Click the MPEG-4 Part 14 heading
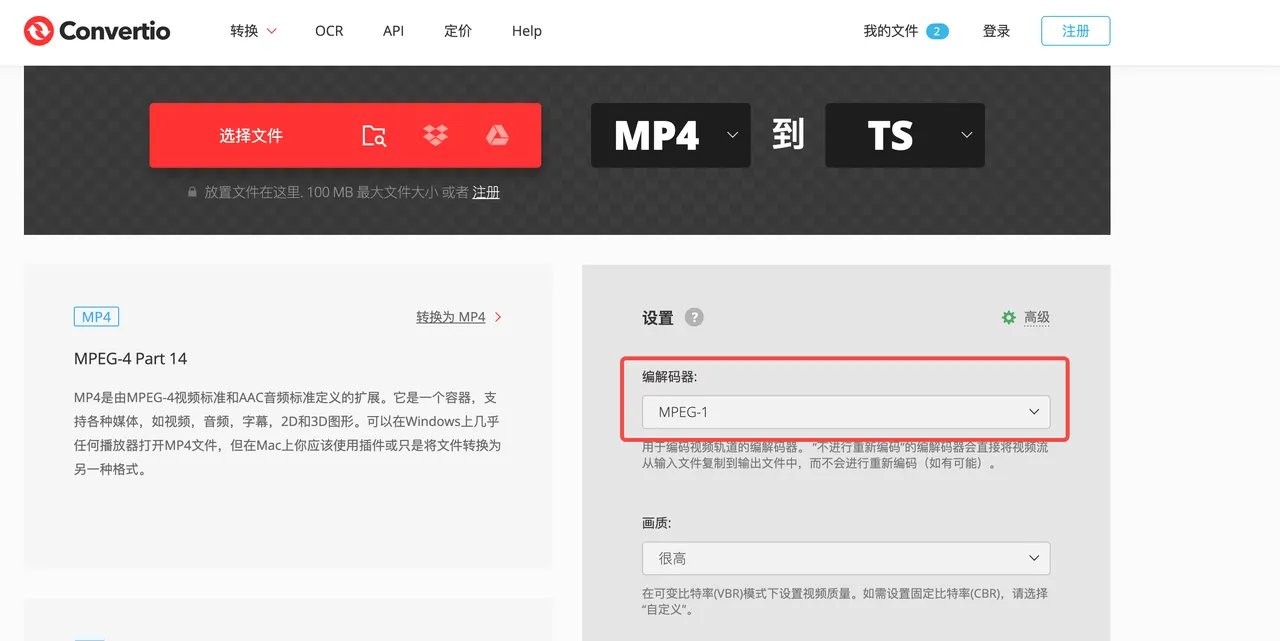This screenshot has width=1280, height=641. (x=130, y=359)
